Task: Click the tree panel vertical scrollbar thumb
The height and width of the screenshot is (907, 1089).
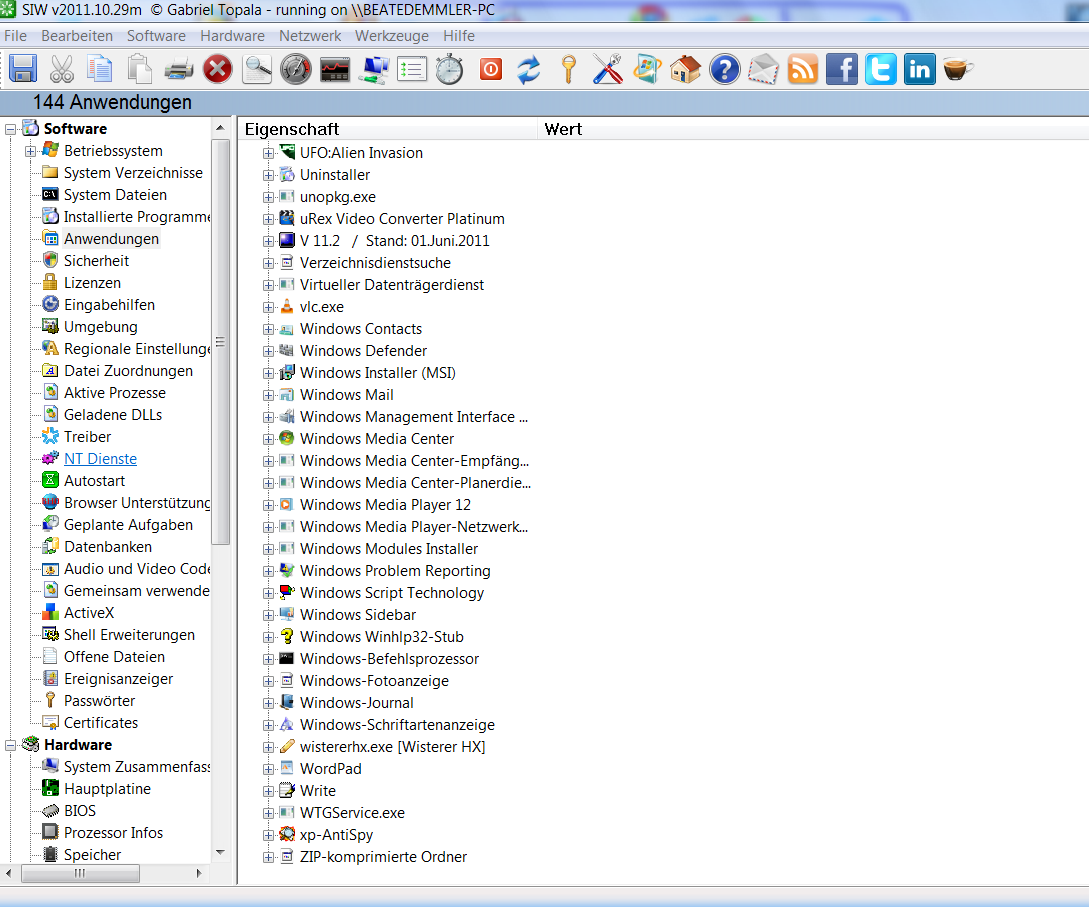Action: pos(220,342)
